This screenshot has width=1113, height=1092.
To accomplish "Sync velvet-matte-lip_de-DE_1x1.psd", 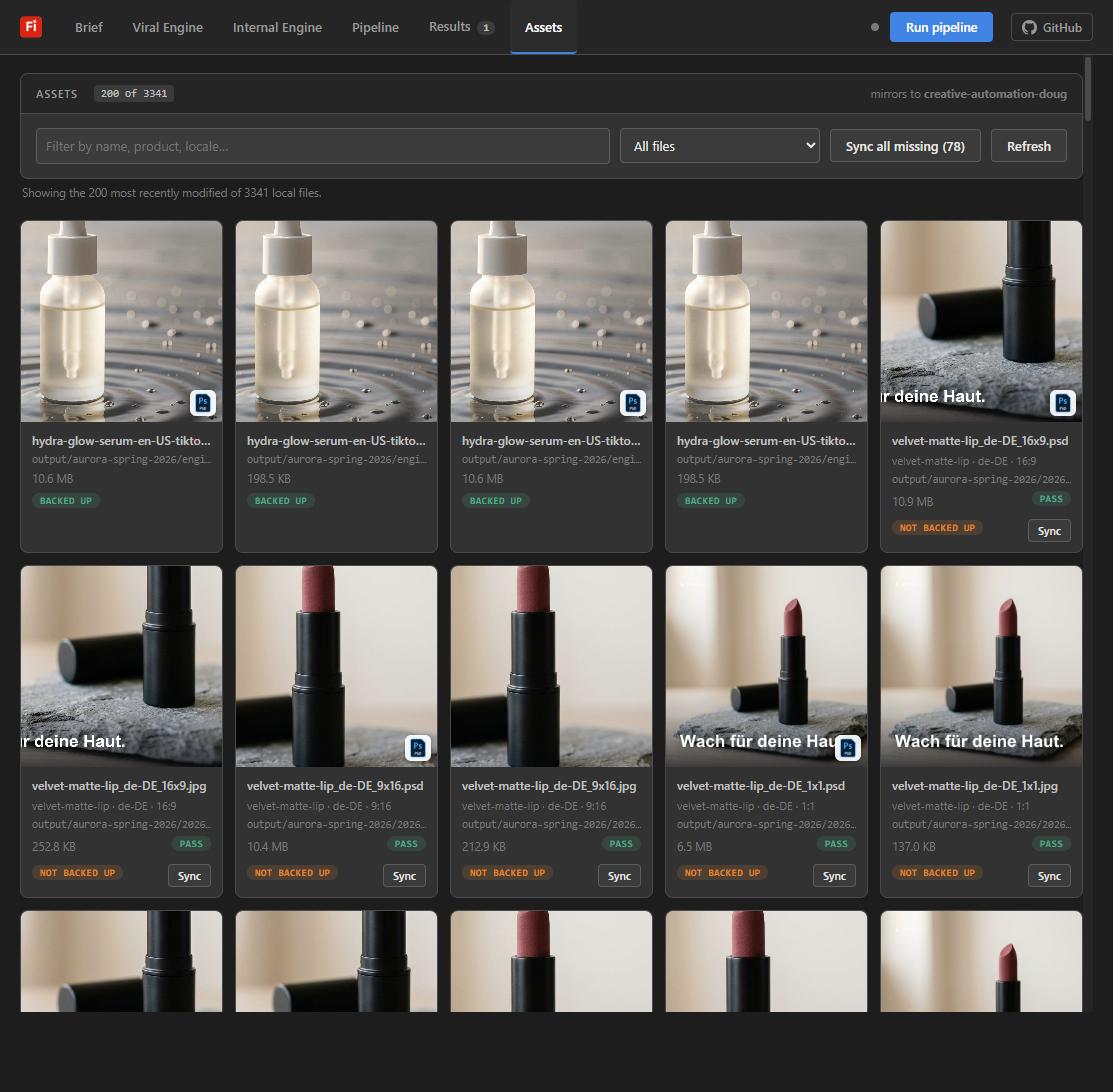I will point(834,876).
